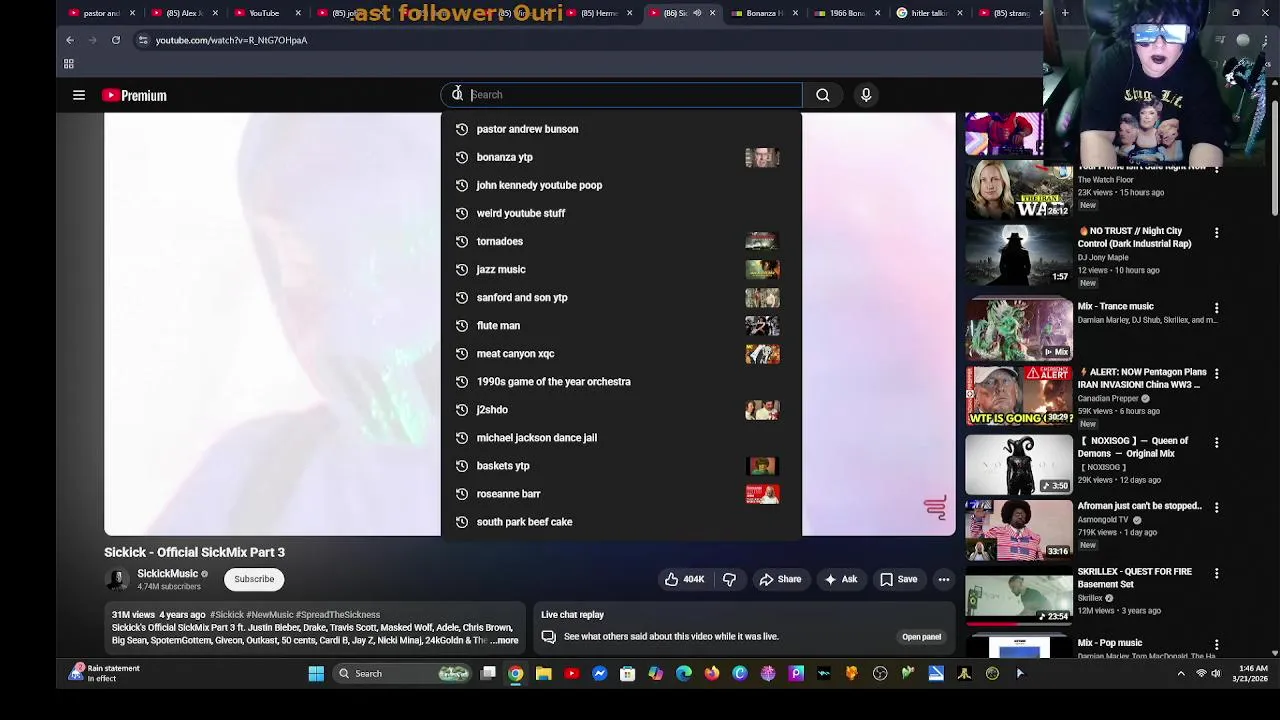Choose 'flute man' search suggestion
Image resolution: width=1280 pixels, height=720 pixels.
click(621, 325)
